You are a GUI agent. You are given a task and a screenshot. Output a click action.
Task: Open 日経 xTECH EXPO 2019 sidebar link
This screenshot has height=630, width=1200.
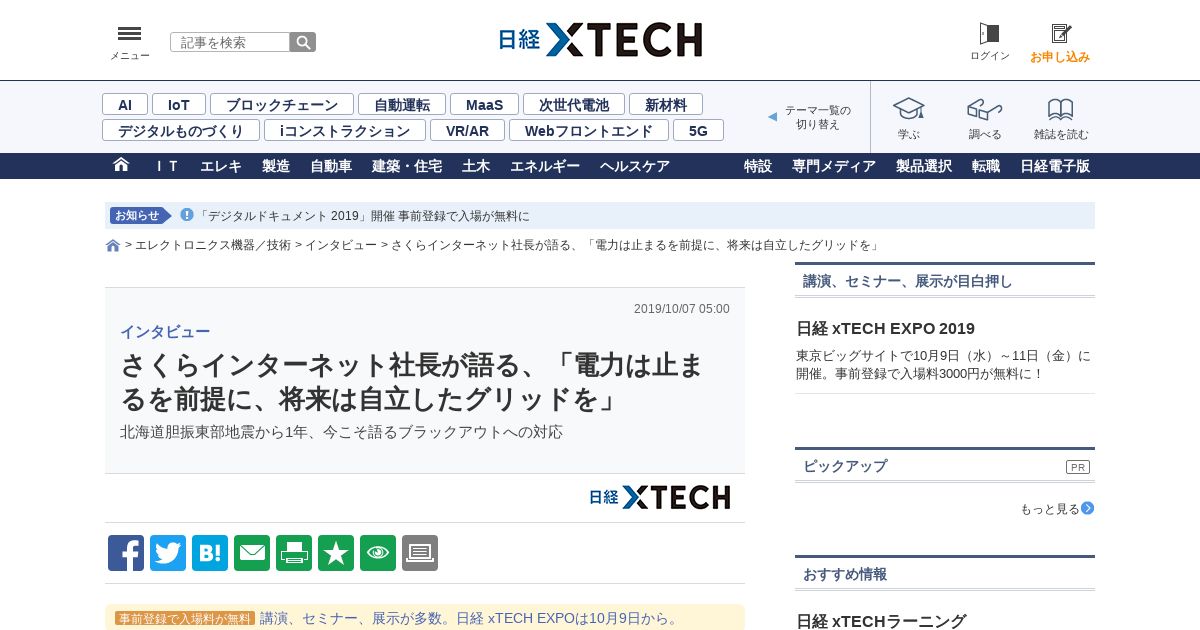coord(885,328)
